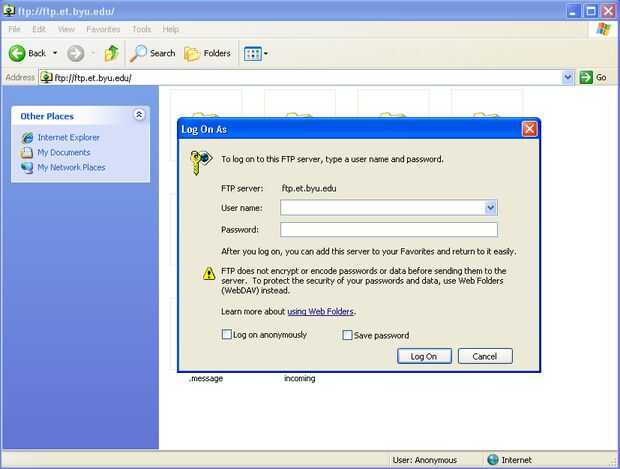Expand the Address bar dropdown
This screenshot has width=620, height=469.
click(568, 78)
